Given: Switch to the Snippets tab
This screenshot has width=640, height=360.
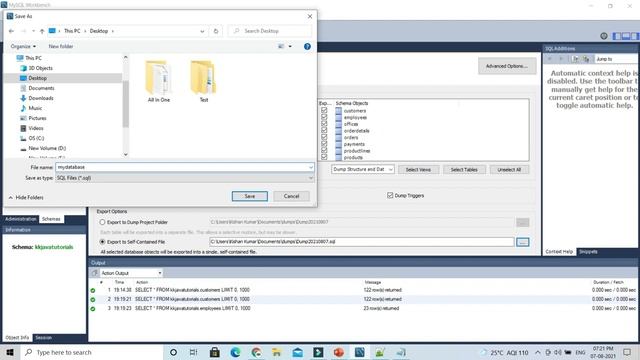Looking at the screenshot, I should [x=588, y=252].
